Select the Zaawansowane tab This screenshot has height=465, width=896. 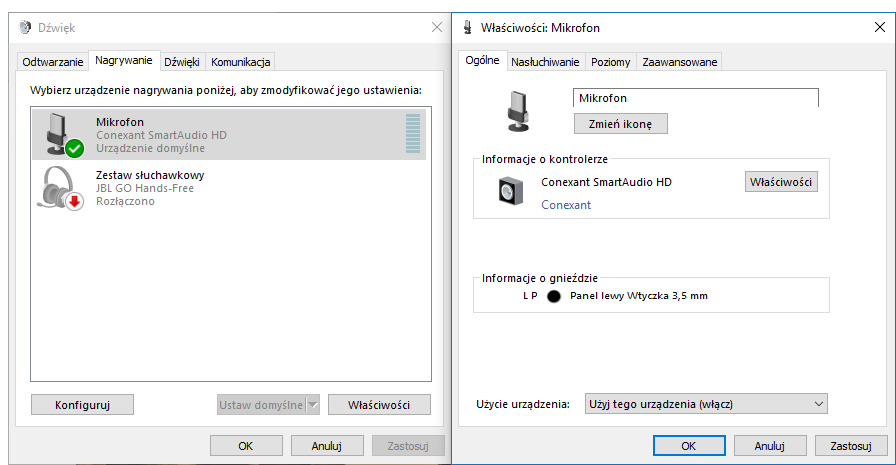[679, 62]
